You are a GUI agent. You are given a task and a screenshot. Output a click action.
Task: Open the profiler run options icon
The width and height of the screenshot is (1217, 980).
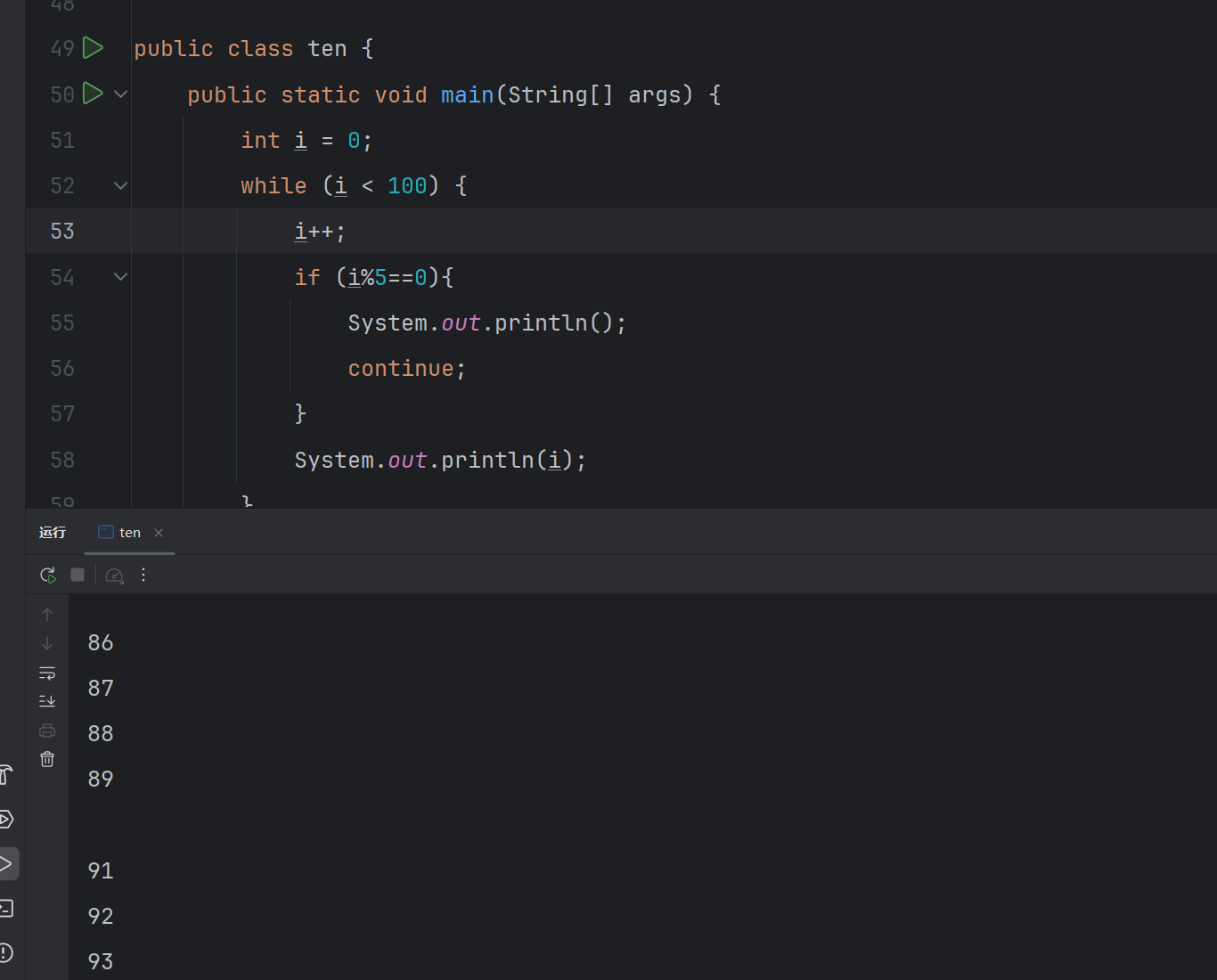[114, 576]
